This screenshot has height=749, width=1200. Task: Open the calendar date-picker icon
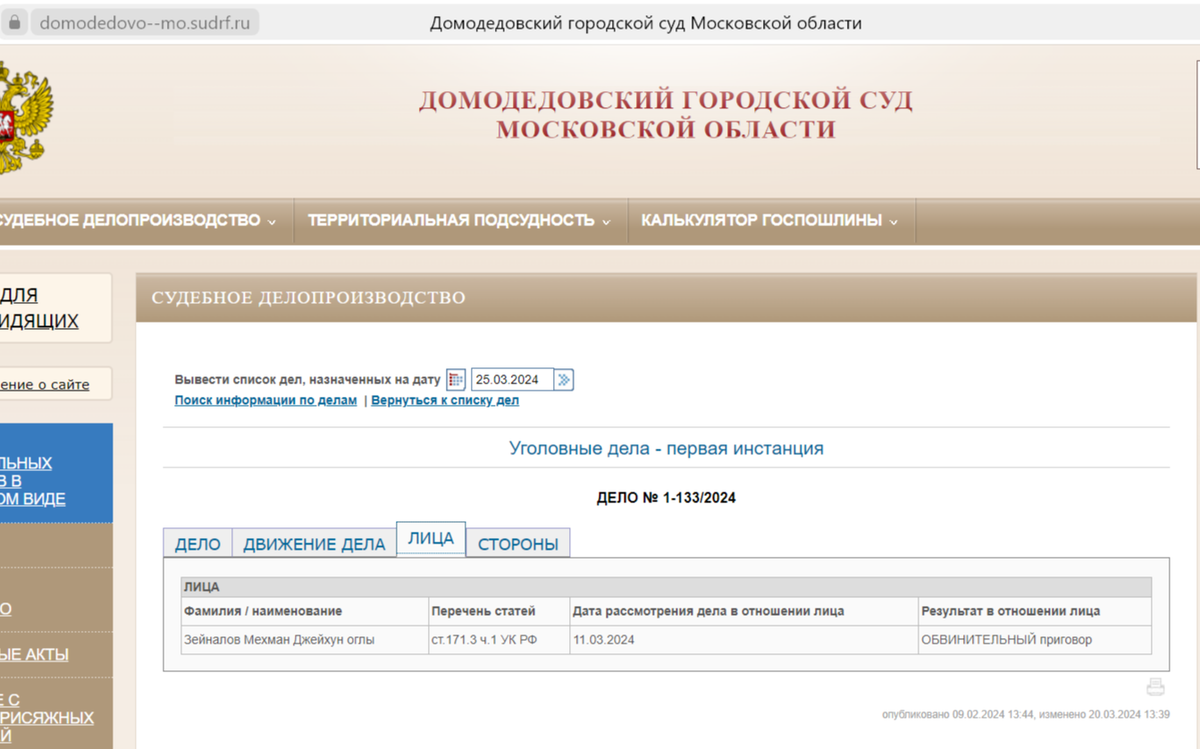[455, 379]
